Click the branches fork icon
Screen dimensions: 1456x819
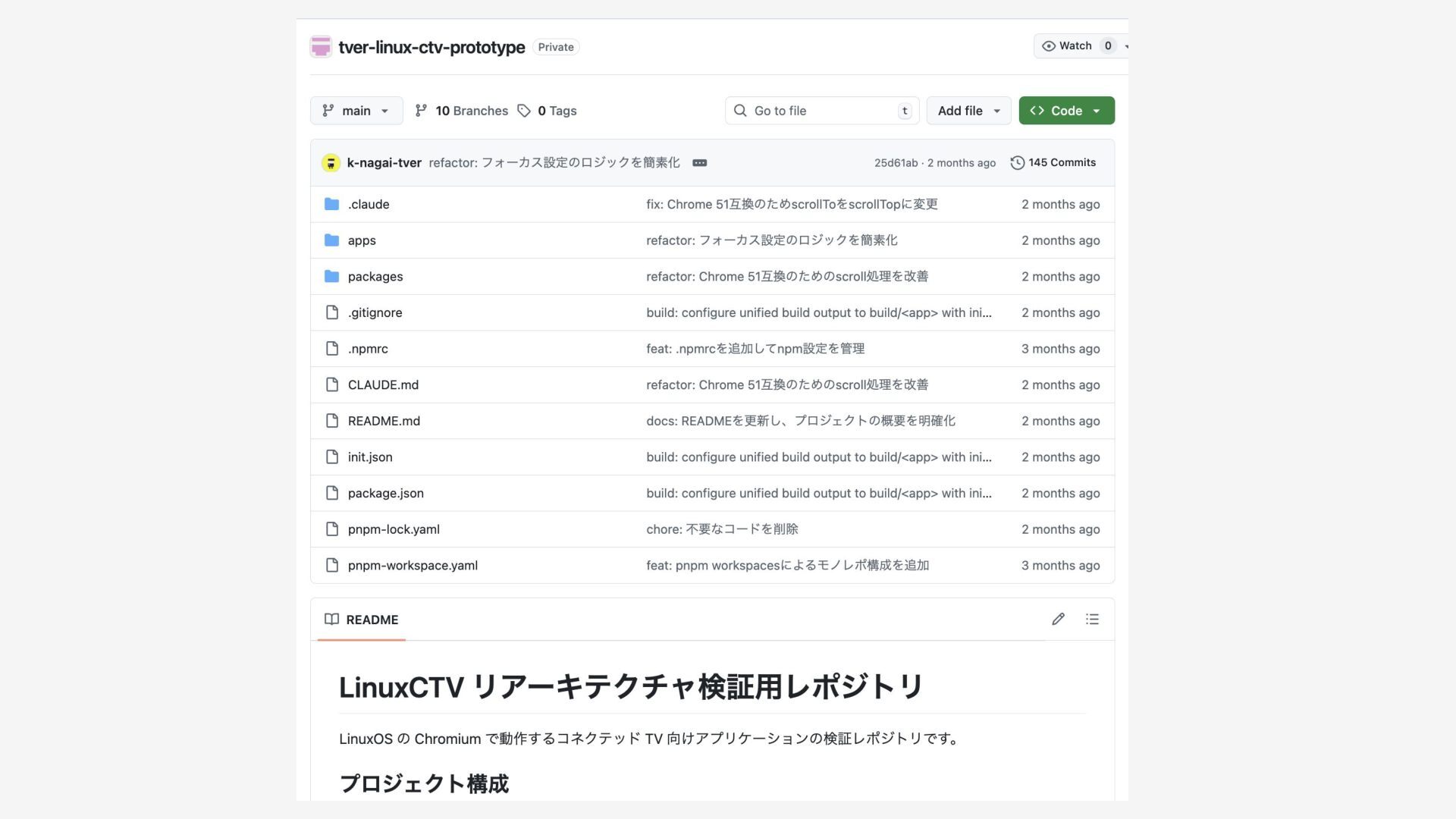(x=421, y=111)
